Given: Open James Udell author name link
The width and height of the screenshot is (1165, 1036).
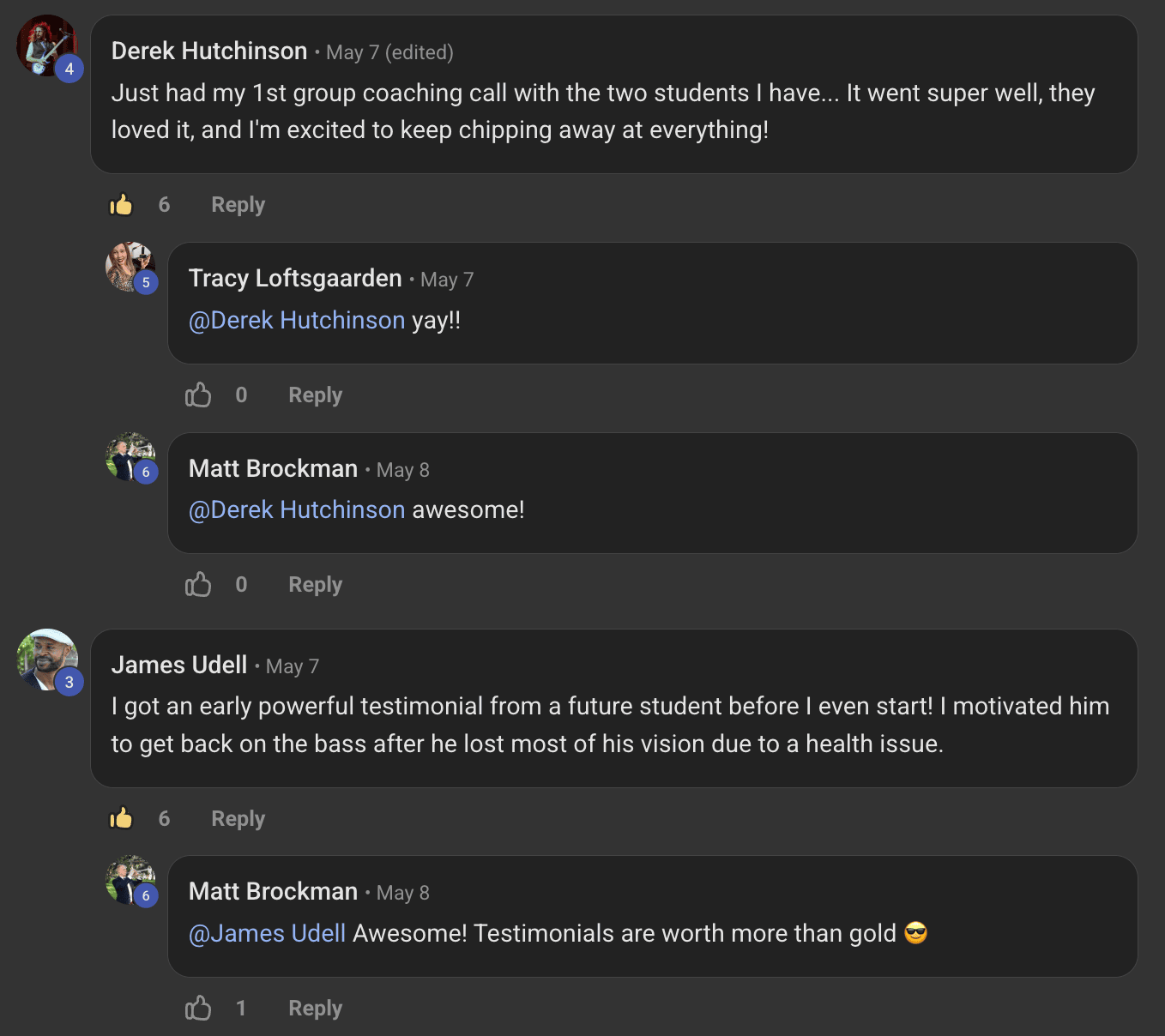Looking at the screenshot, I should (179, 666).
